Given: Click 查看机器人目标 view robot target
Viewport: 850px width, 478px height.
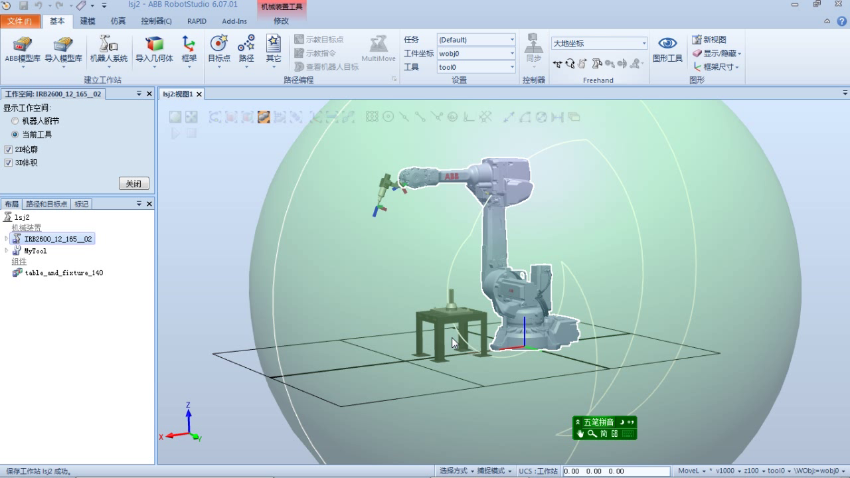Looking at the screenshot, I should coord(327,67).
